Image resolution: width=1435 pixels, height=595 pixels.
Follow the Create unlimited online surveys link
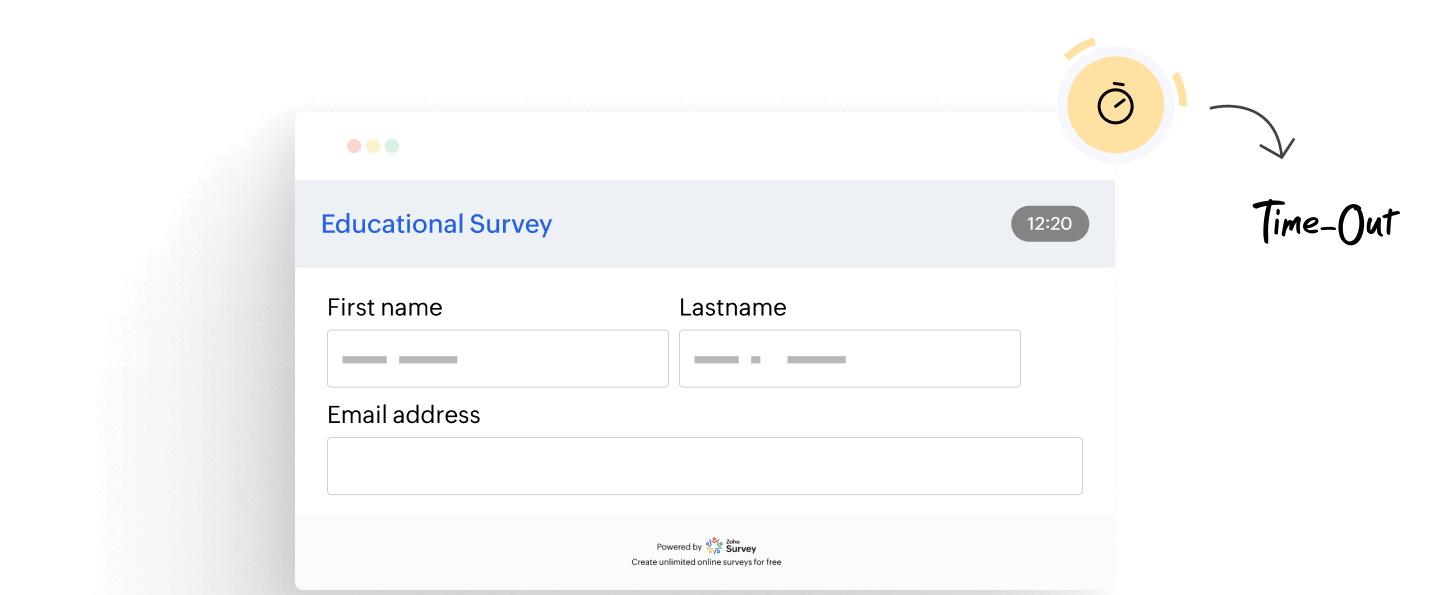coord(705,562)
